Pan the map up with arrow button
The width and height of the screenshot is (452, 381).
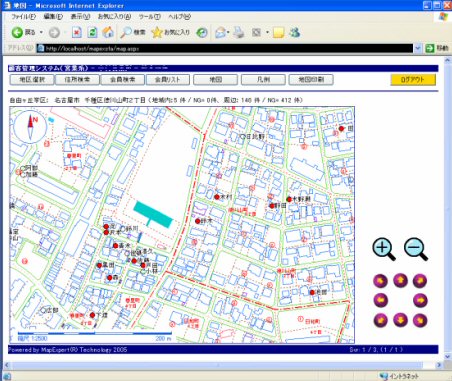(x=400, y=280)
